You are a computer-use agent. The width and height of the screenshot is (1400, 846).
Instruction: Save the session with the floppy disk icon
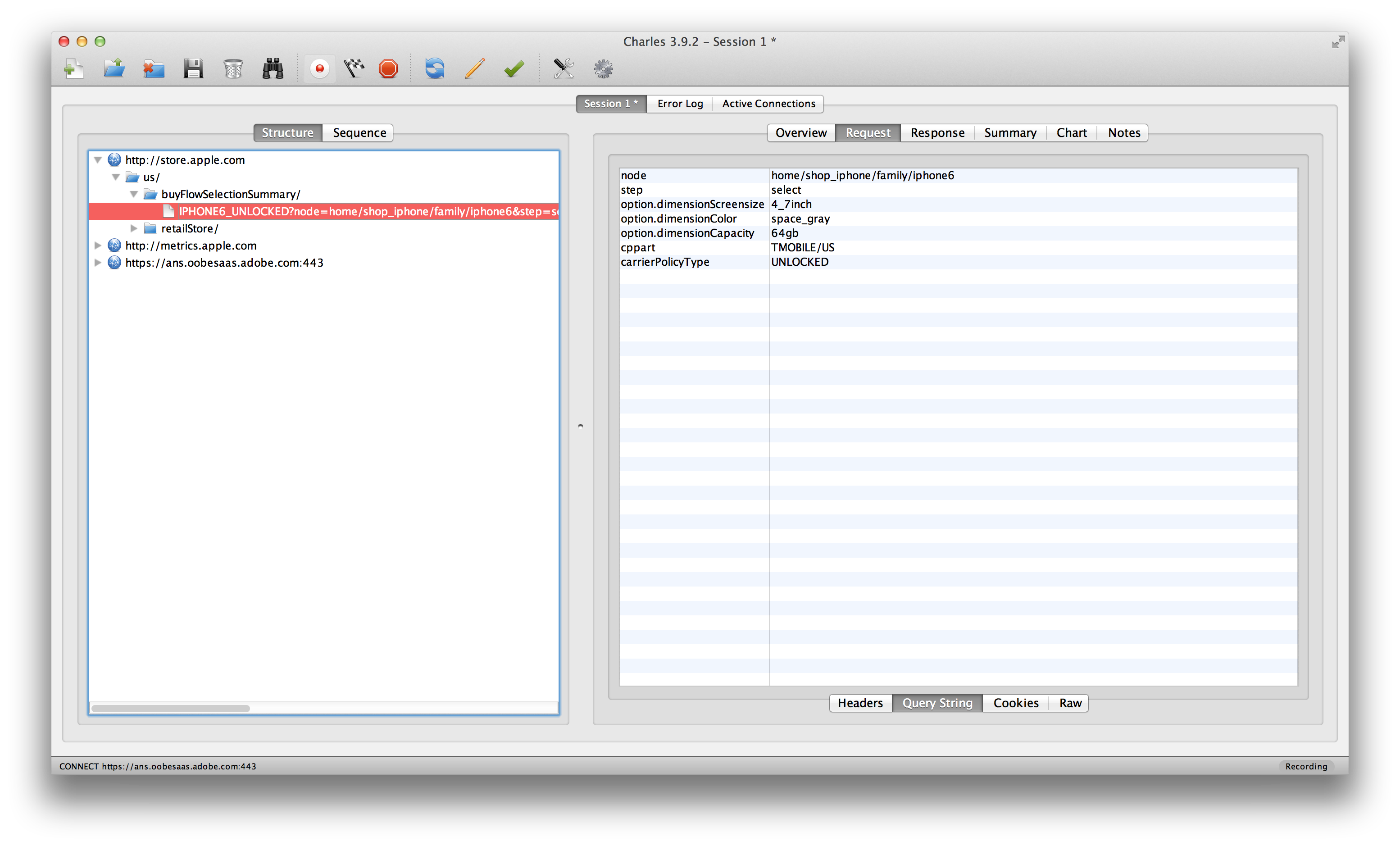tap(194, 69)
